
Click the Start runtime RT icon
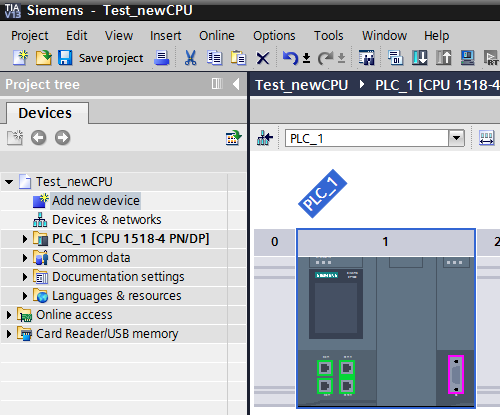(x=491, y=58)
